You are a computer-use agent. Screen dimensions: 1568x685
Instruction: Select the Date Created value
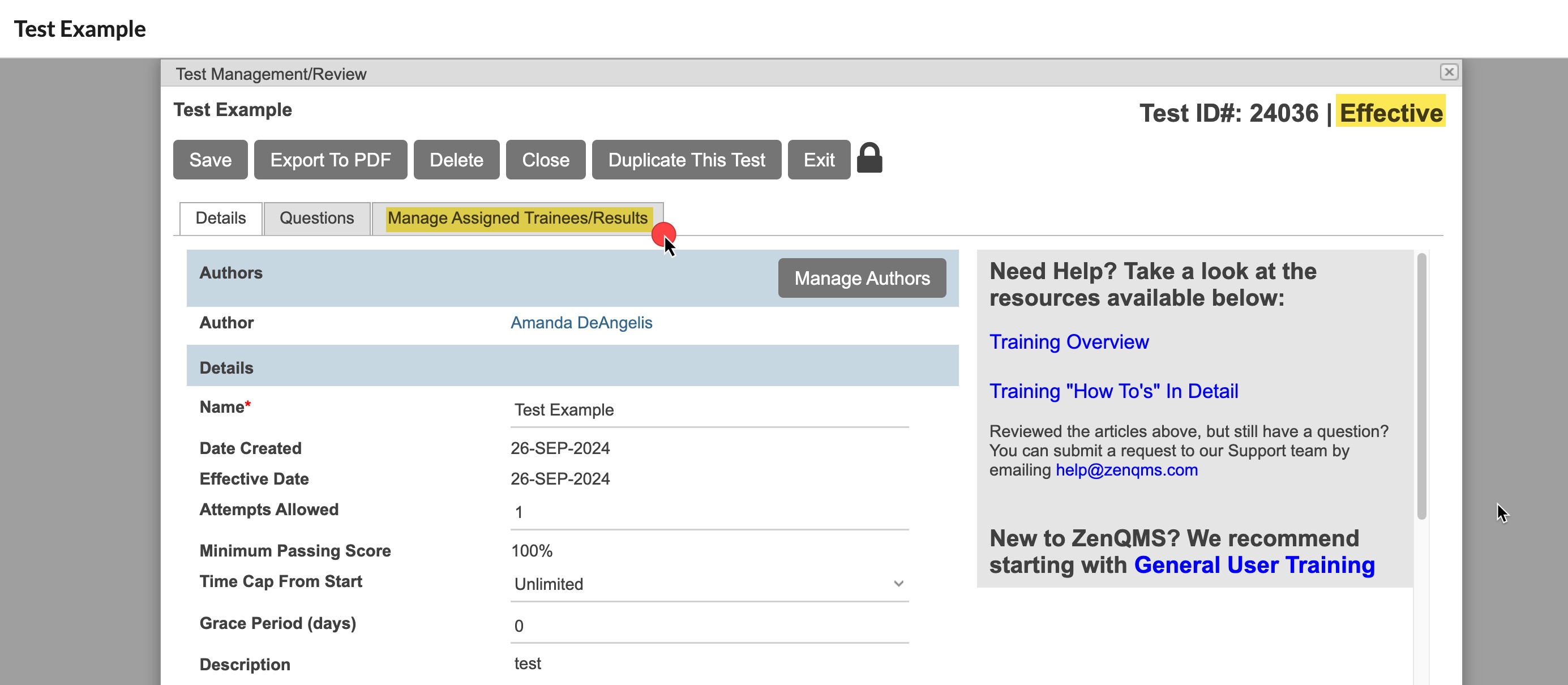[560, 448]
